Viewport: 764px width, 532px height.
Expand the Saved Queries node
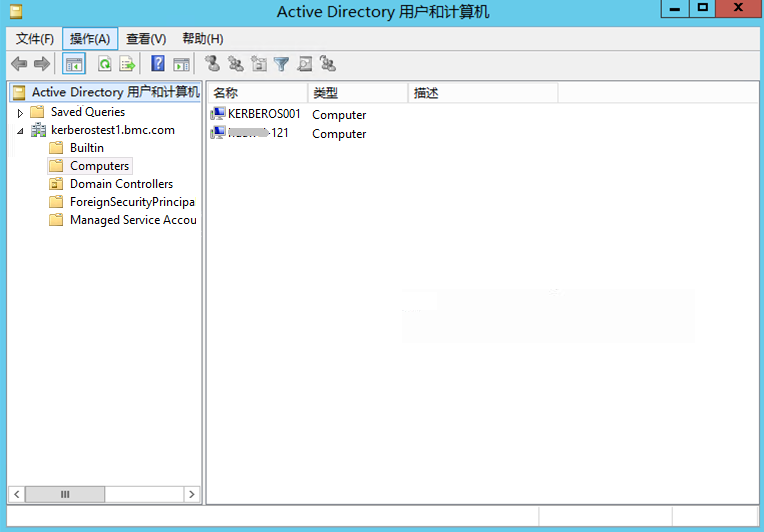20,113
